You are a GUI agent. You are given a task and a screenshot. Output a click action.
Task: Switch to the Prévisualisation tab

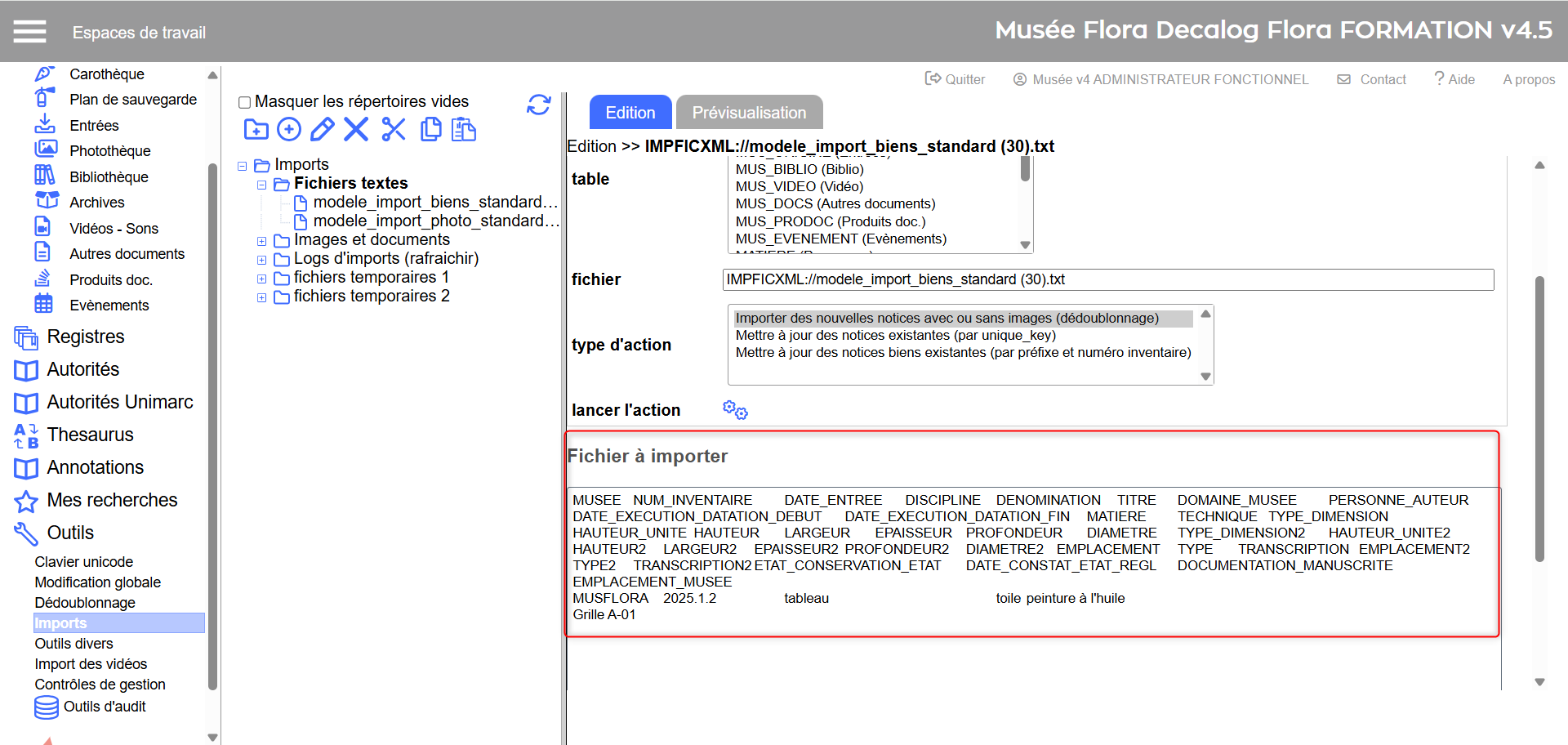pos(749,113)
